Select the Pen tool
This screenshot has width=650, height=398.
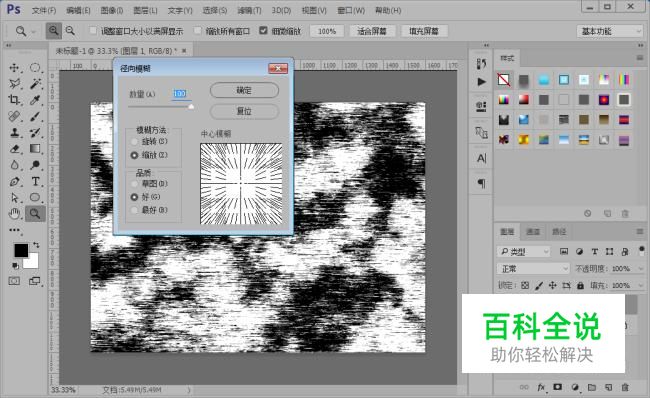click(x=15, y=181)
